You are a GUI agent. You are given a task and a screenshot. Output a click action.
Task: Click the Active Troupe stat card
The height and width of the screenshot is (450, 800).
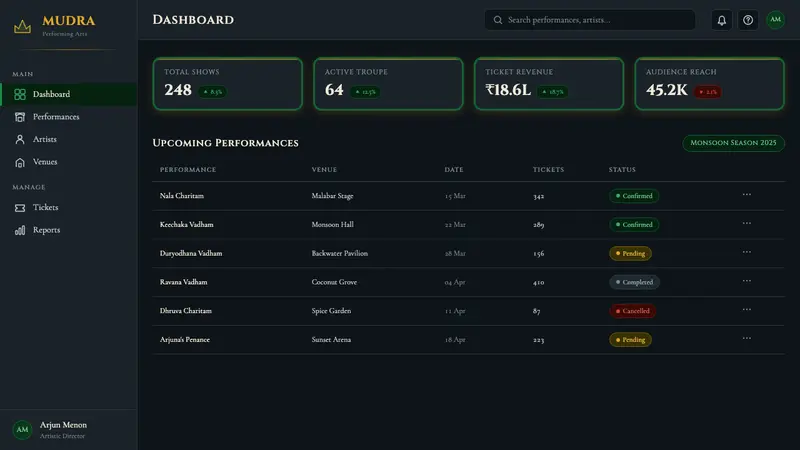[x=388, y=84]
